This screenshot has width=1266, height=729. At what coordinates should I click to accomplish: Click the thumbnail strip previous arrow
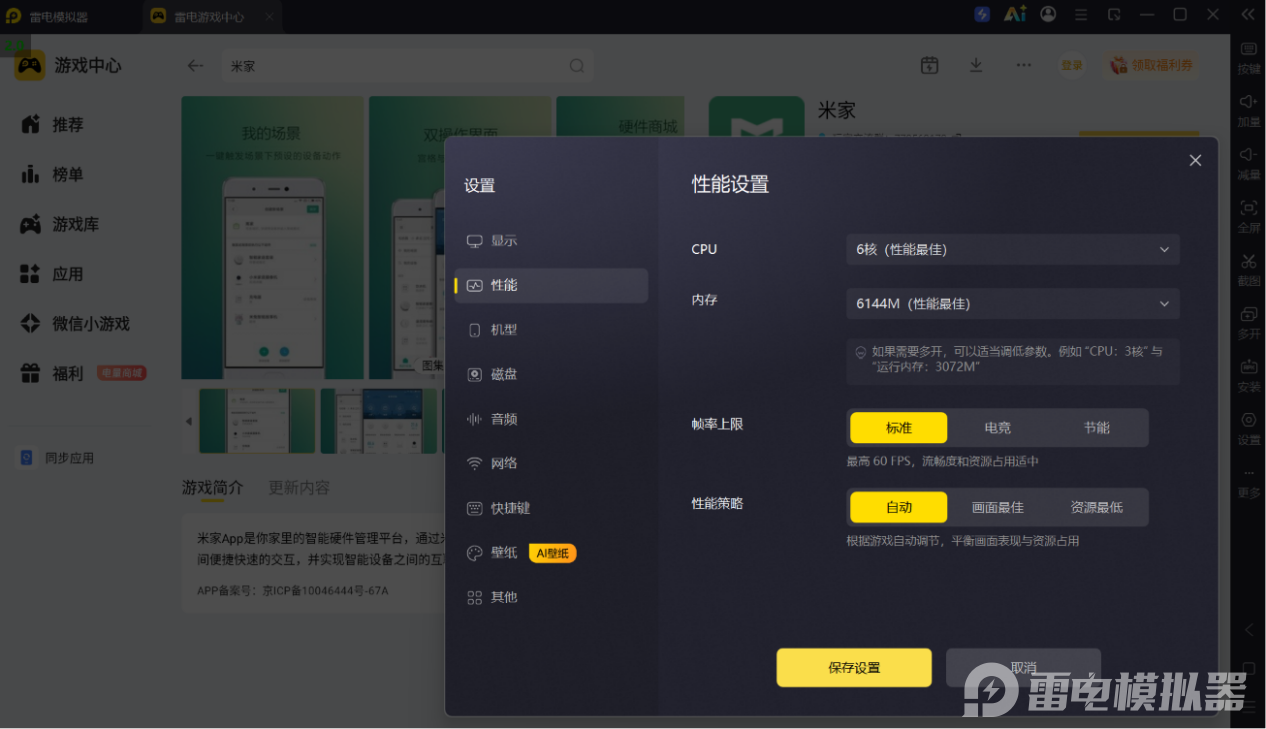tap(189, 421)
